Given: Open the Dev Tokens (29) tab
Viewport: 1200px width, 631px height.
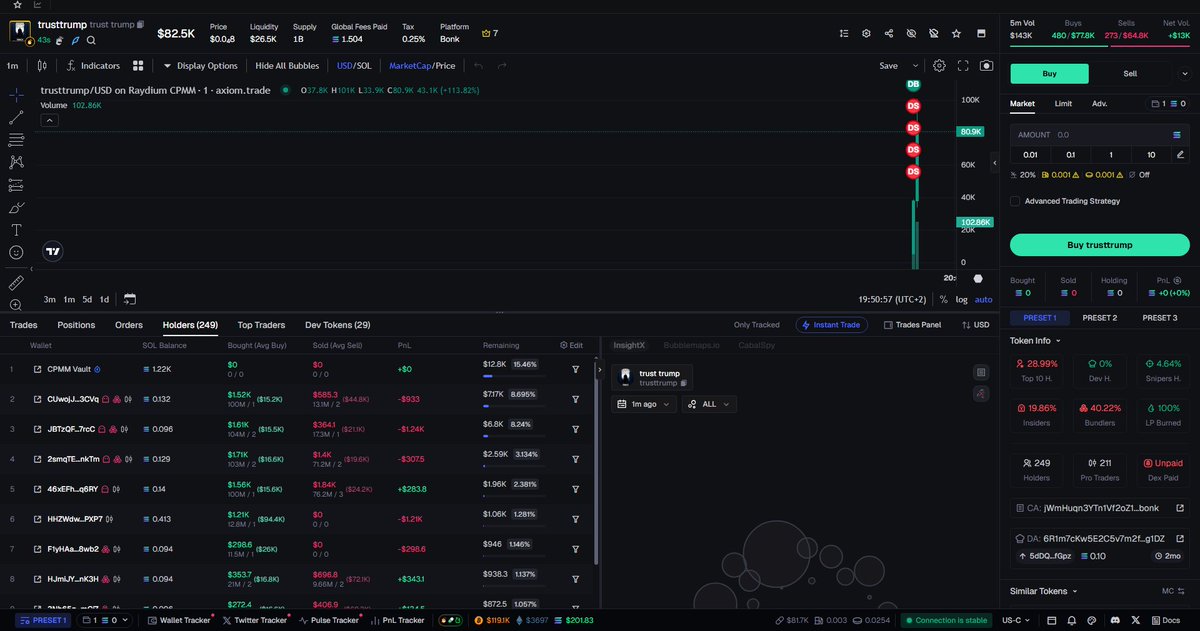Looking at the screenshot, I should click(x=338, y=325).
